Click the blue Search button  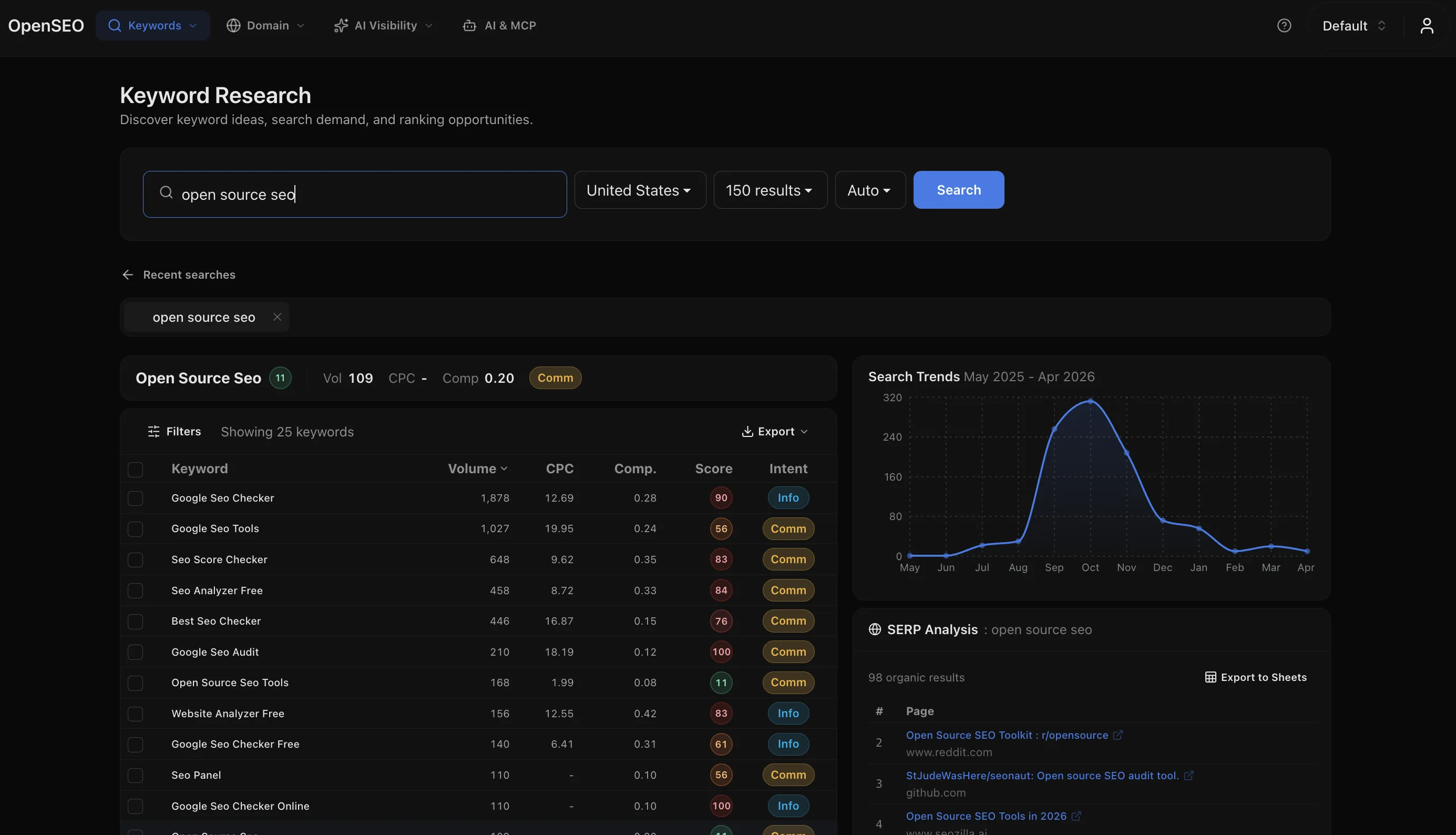[x=958, y=190]
